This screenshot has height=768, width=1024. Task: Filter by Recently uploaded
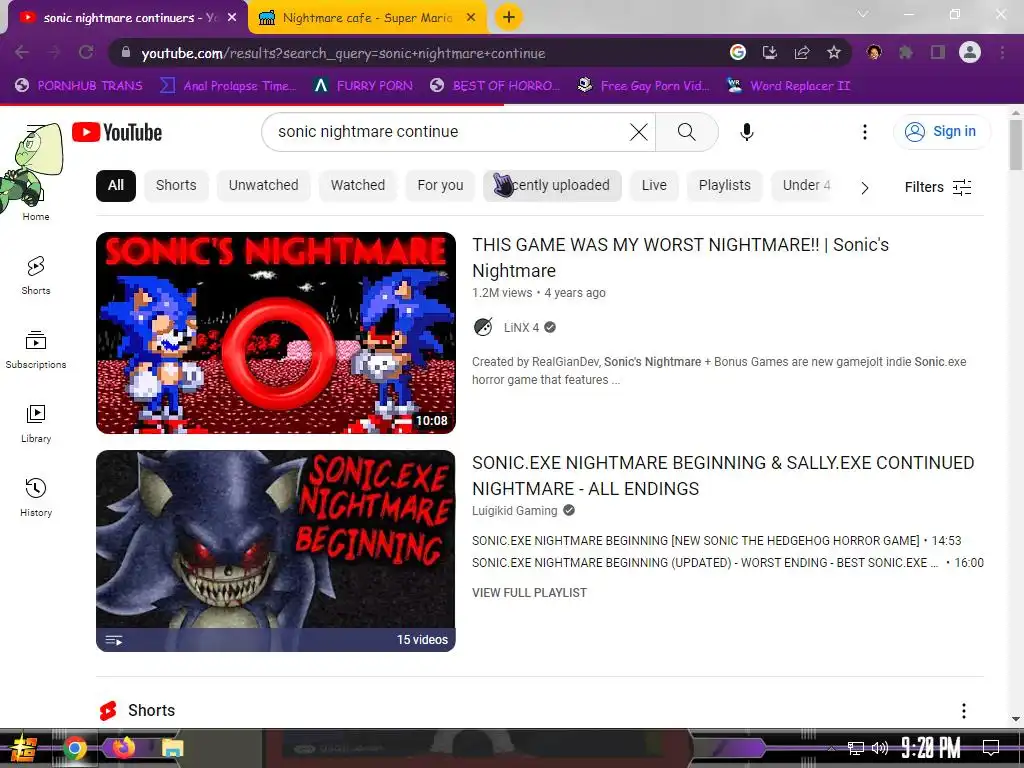[x=552, y=185]
